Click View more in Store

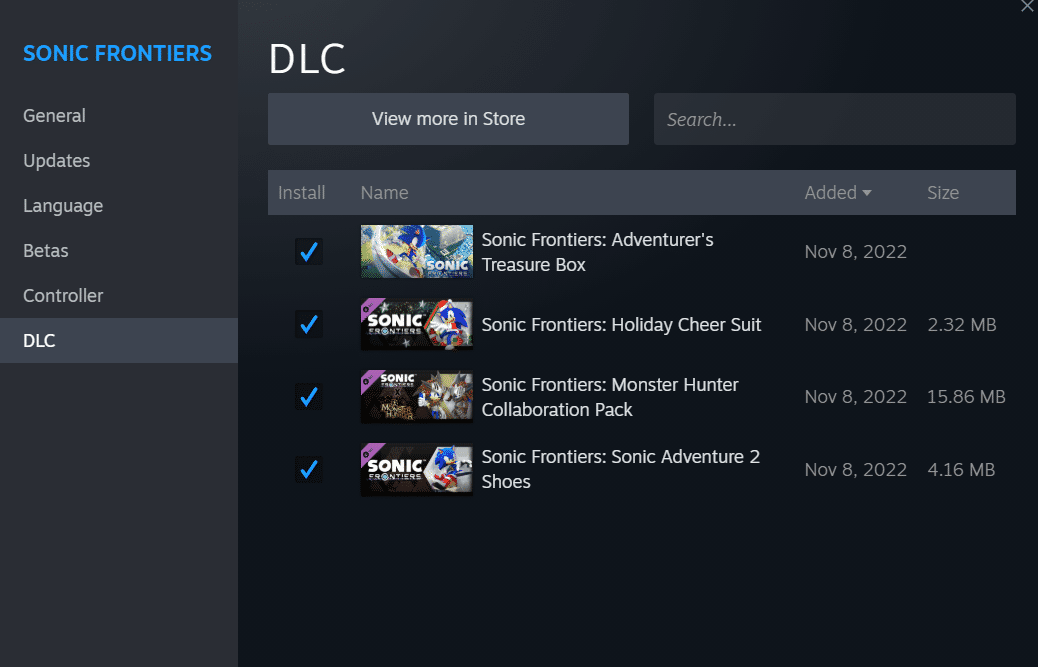coord(447,118)
